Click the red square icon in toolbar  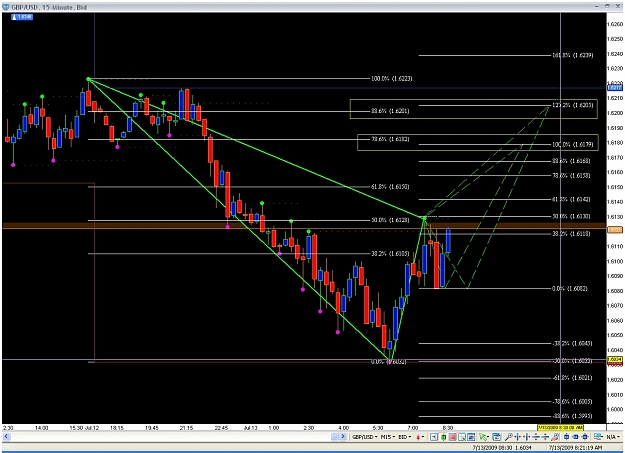point(452,437)
